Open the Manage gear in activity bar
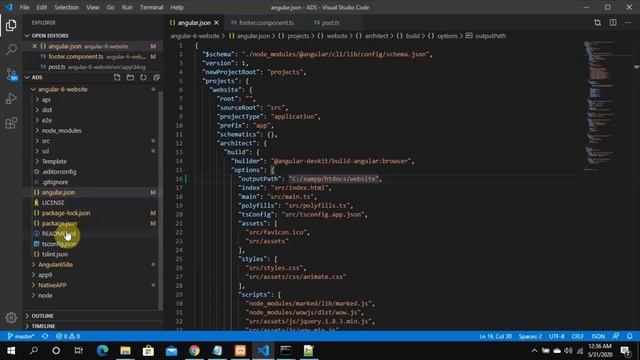Screen dimensions: 640x360 coord(11,317)
